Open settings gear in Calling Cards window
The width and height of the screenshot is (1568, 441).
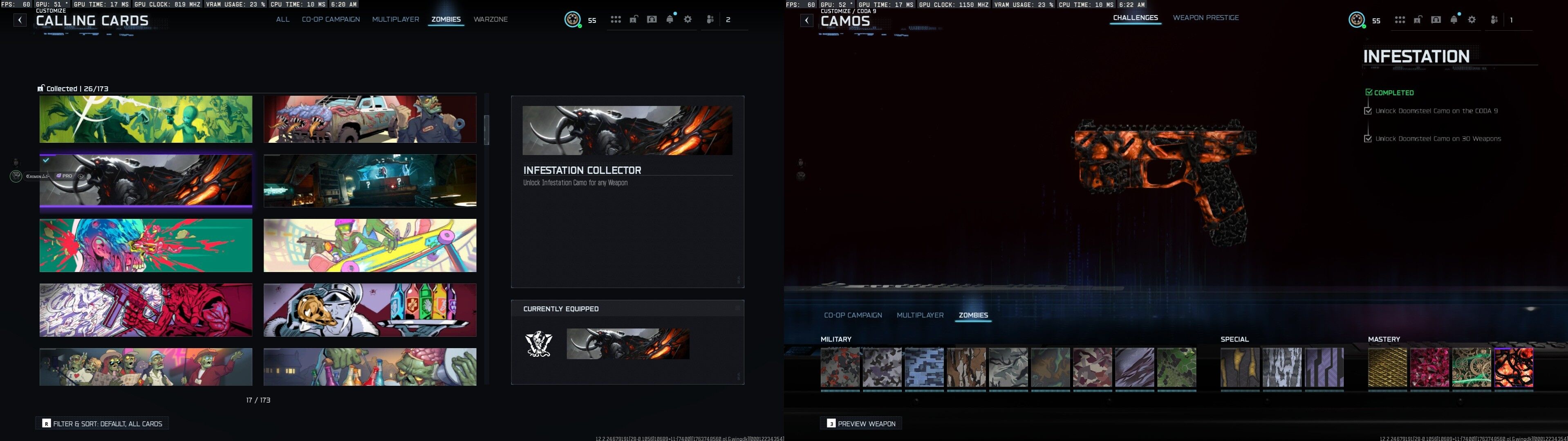pyautogui.click(x=688, y=20)
